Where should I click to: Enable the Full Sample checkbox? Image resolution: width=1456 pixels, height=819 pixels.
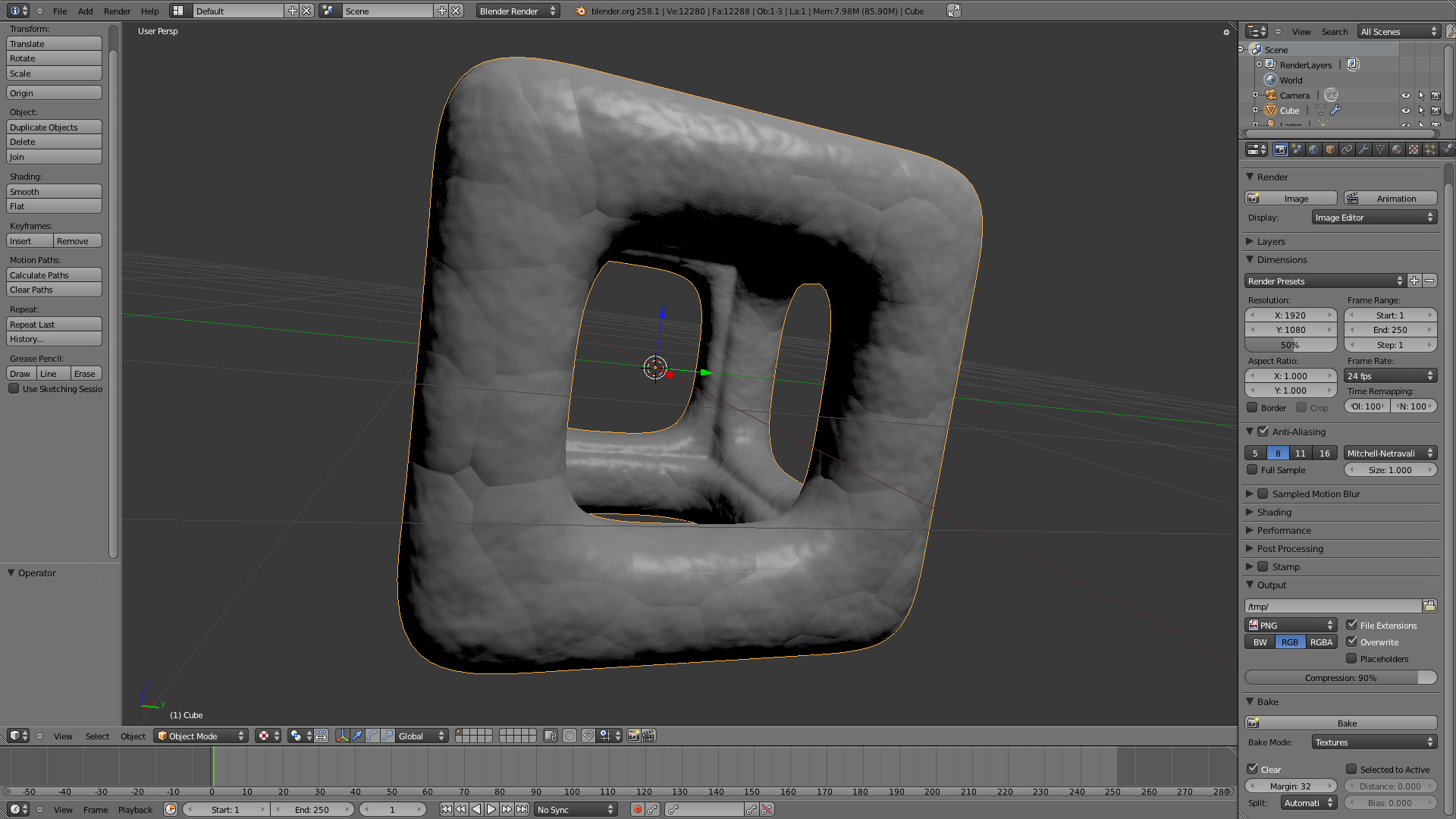[1253, 470]
